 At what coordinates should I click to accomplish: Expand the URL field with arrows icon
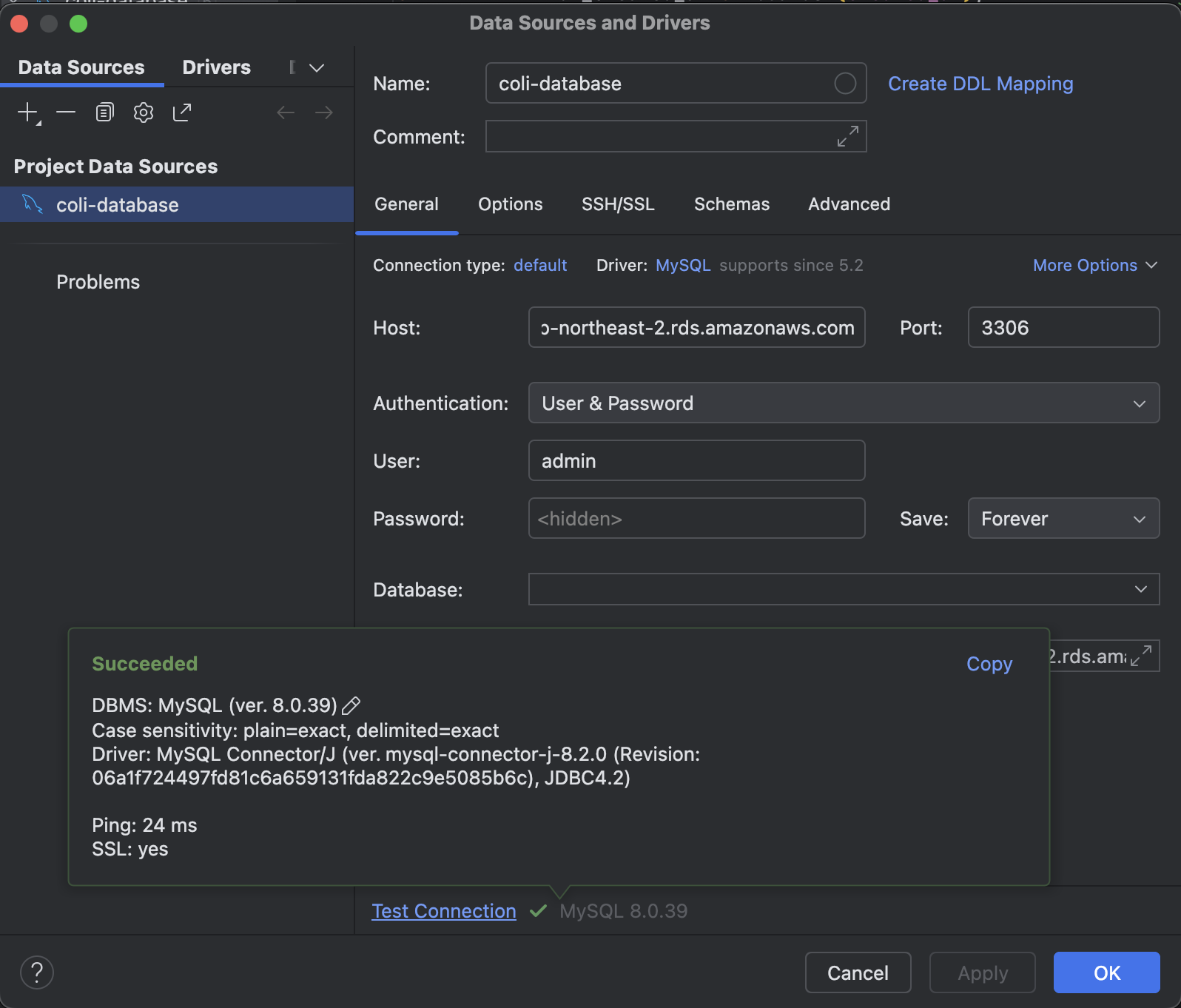[x=1141, y=656]
